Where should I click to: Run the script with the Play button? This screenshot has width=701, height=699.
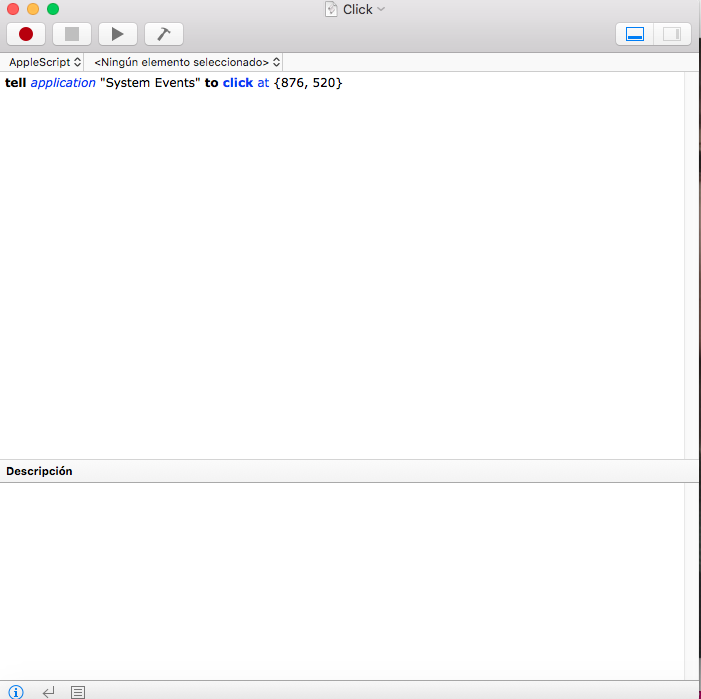[x=117, y=34]
